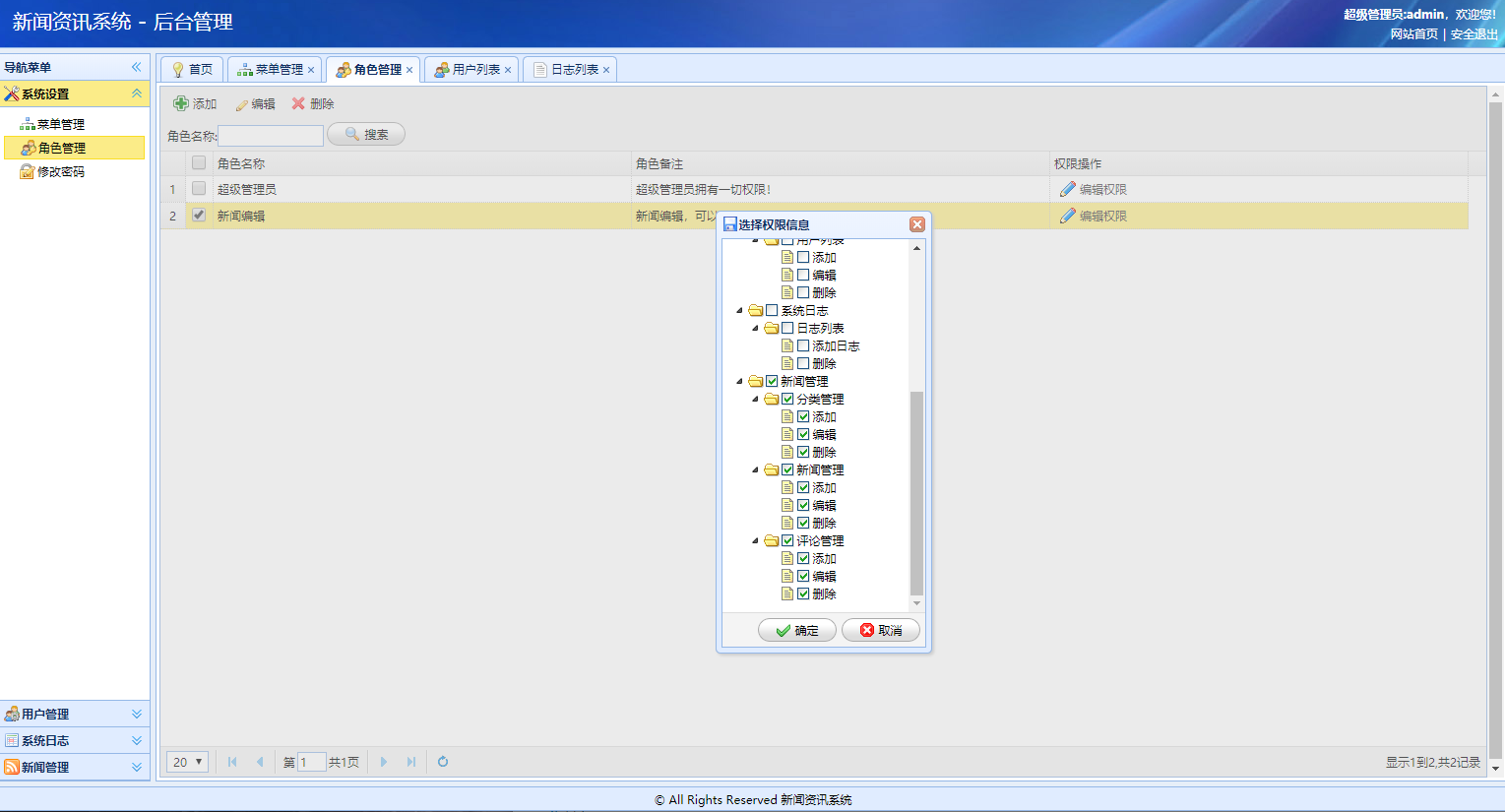1505x812 pixels.
Task: Collapse the 系统日志 tree node triangle
Action: coord(740,310)
